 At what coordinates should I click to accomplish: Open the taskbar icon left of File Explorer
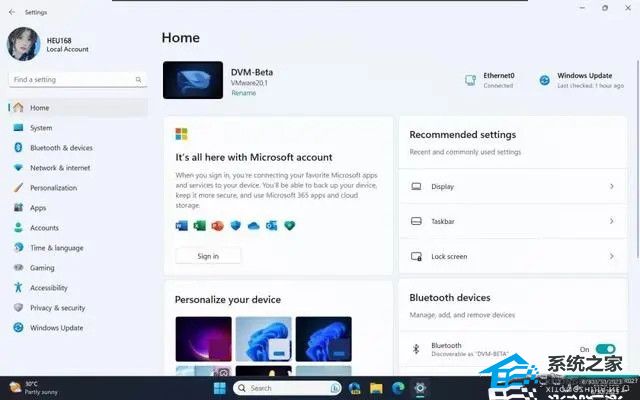[354, 388]
